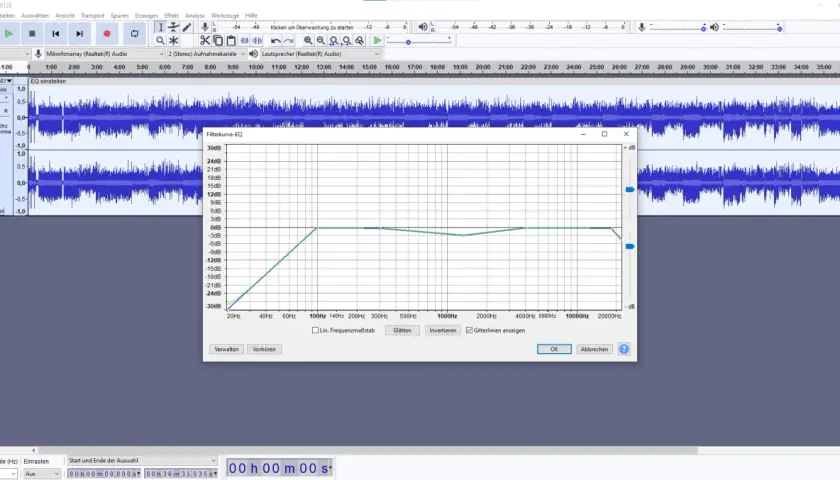The width and height of the screenshot is (840, 480).
Task: Click the Verwalten button
Action: click(x=227, y=349)
